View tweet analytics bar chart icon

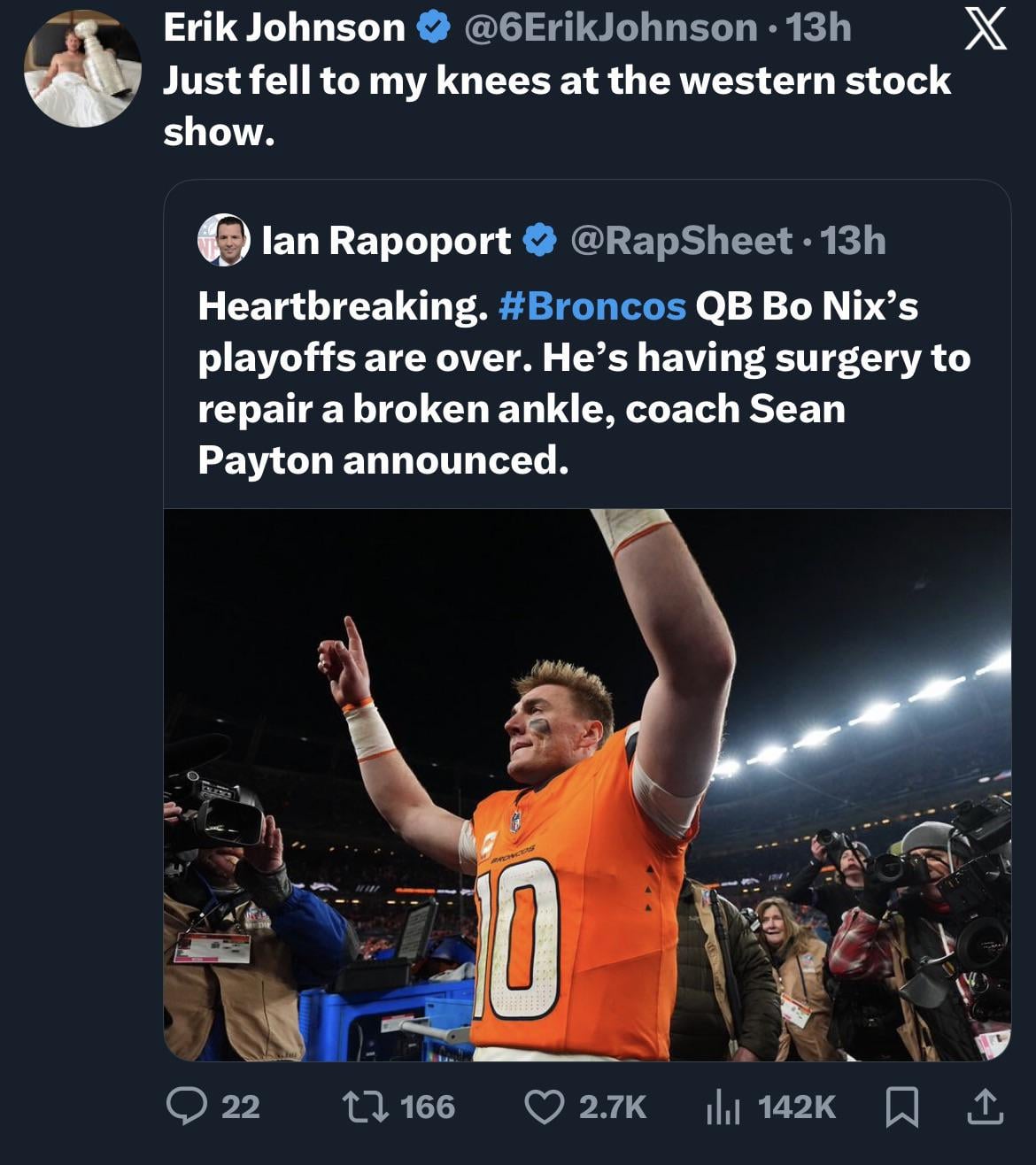click(723, 1107)
